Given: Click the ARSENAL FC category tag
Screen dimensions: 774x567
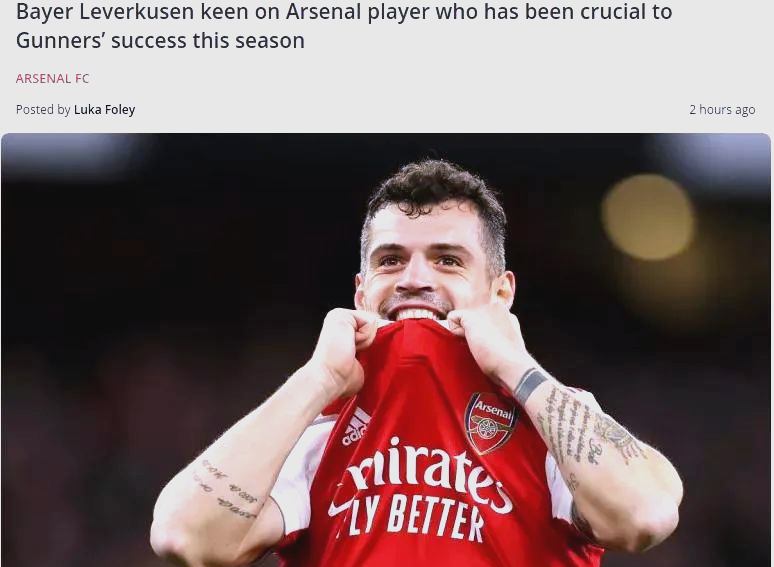Looking at the screenshot, I should [52, 78].
